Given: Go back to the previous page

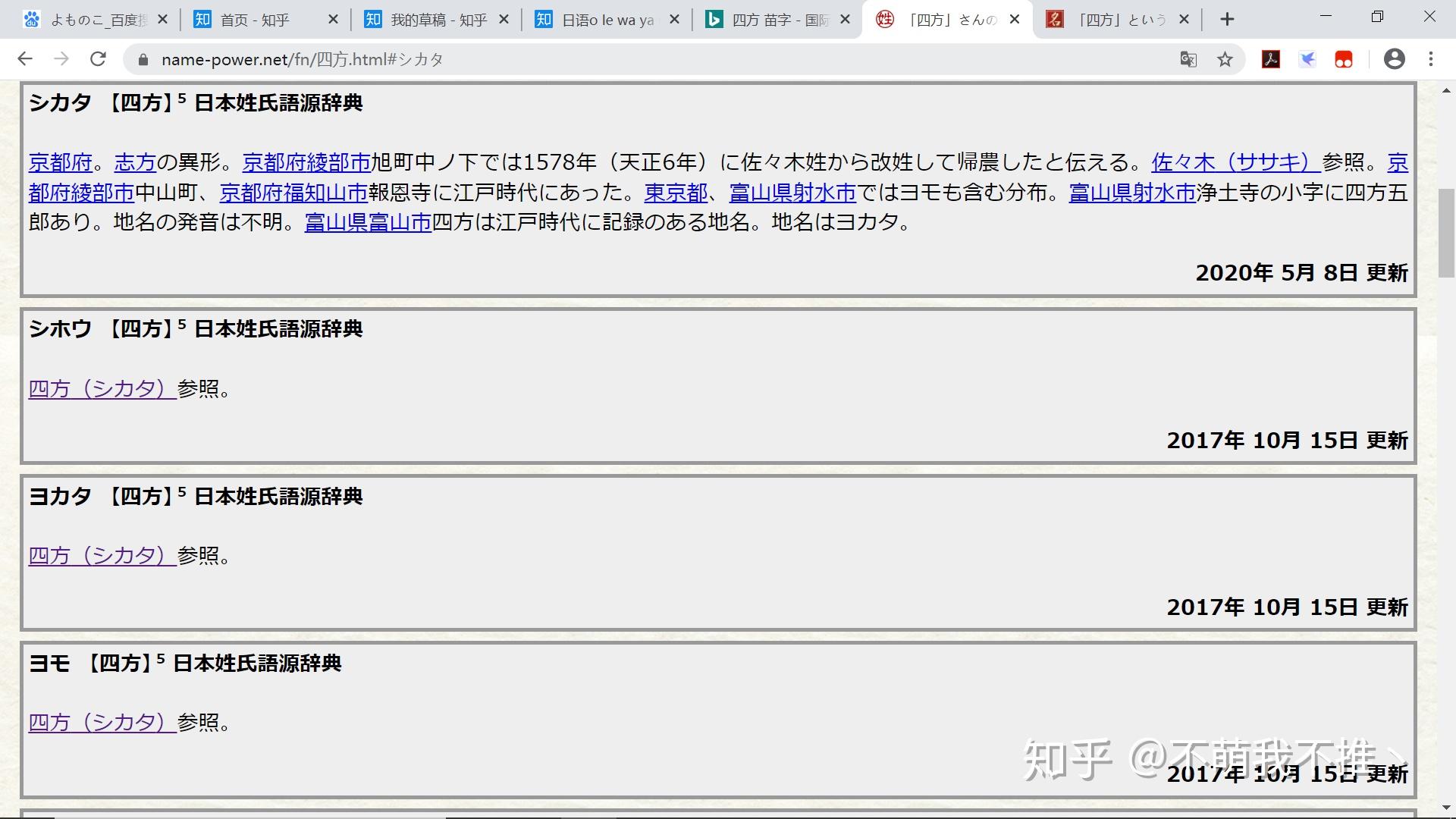Looking at the screenshot, I should click(25, 59).
